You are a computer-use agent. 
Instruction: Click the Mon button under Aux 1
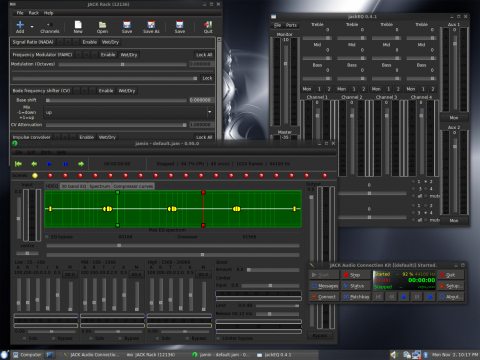tap(454, 118)
